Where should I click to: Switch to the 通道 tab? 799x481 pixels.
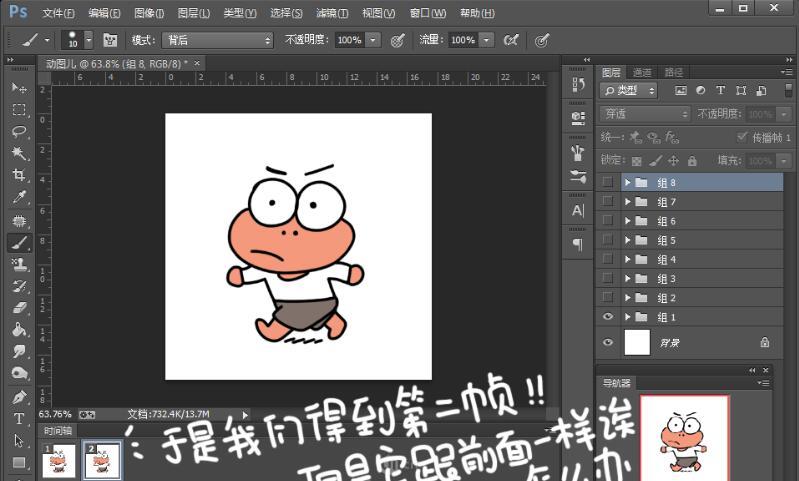click(642, 72)
